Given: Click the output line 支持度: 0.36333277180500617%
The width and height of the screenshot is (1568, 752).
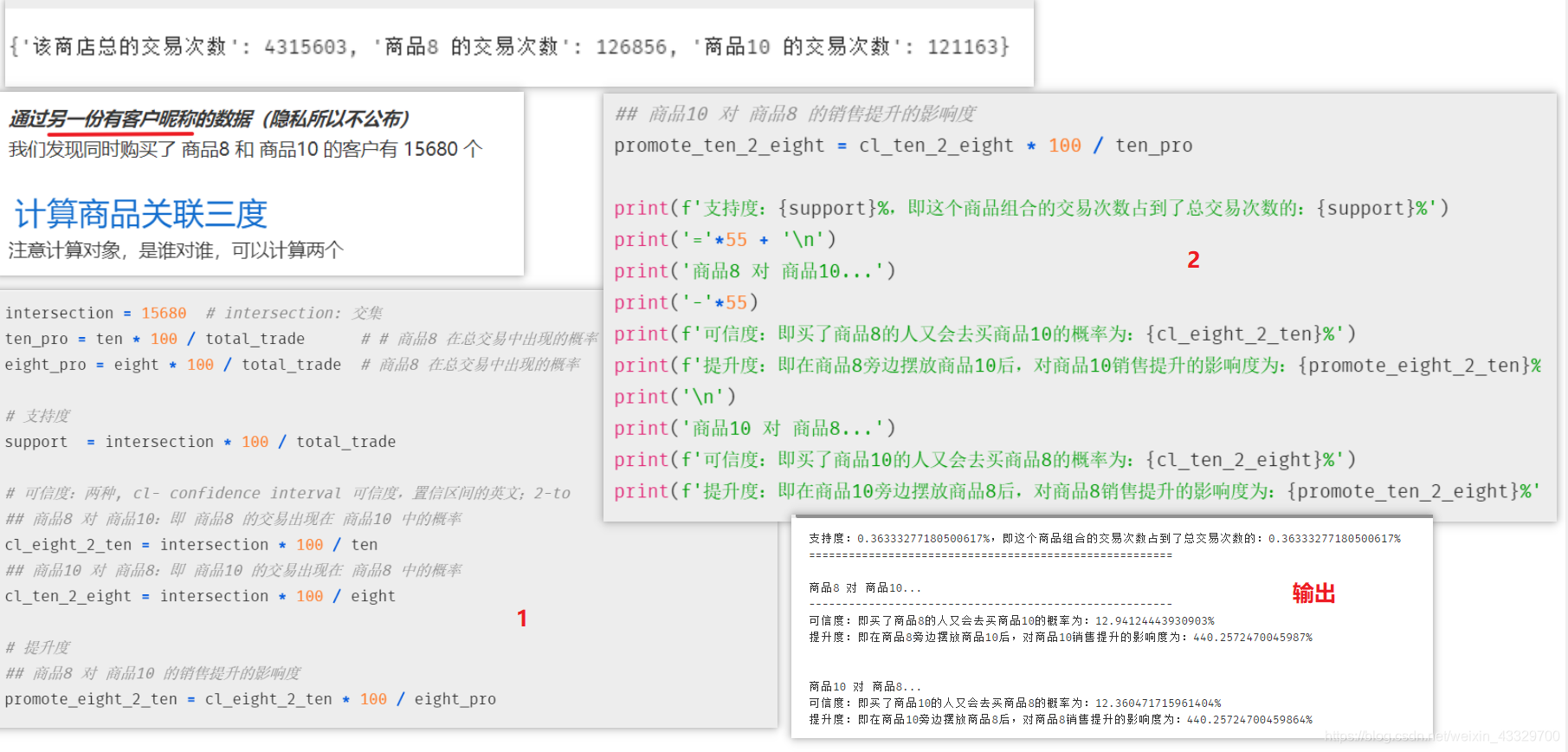Looking at the screenshot, I should (x=1105, y=539).
